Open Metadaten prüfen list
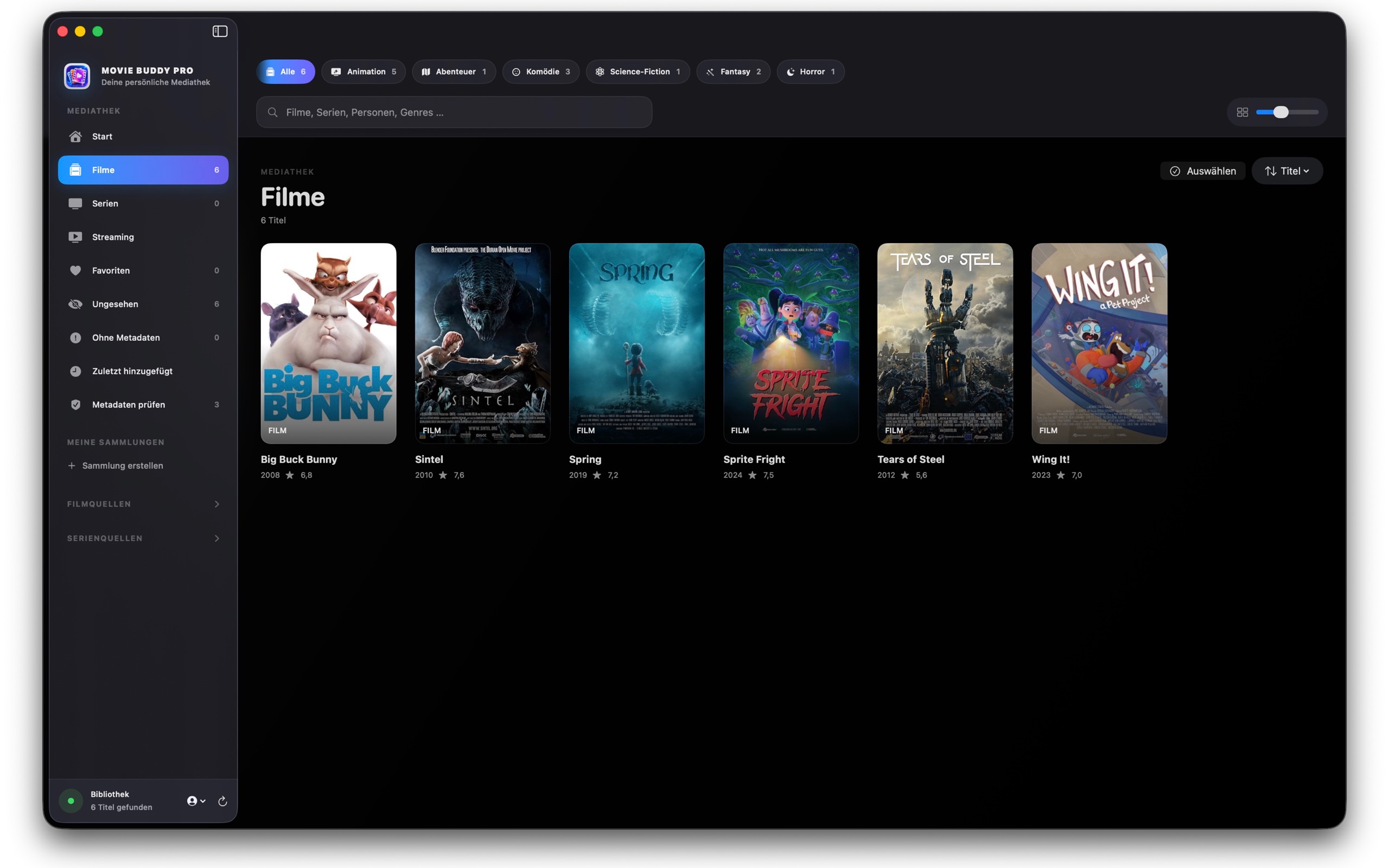Viewport: 1389px width, 868px height. (143, 405)
